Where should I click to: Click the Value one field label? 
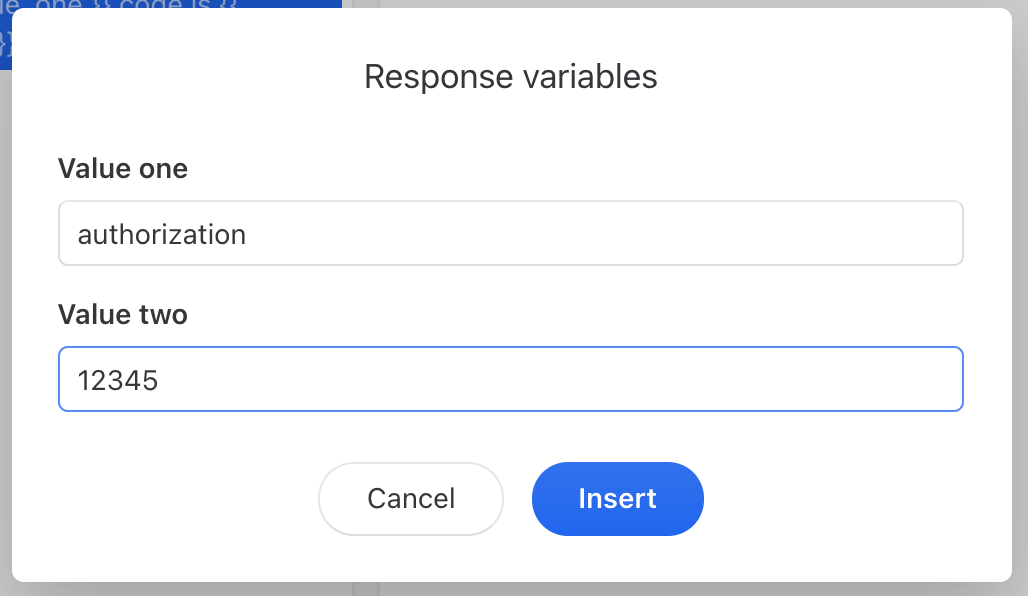(122, 168)
